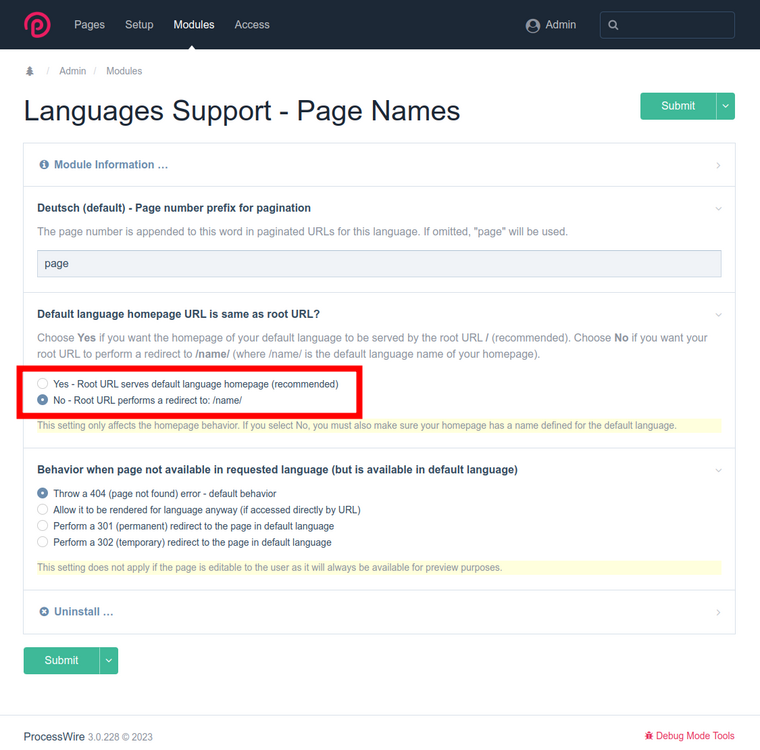
Task: Open the top Submit button dropdown arrow
Action: tap(726, 106)
